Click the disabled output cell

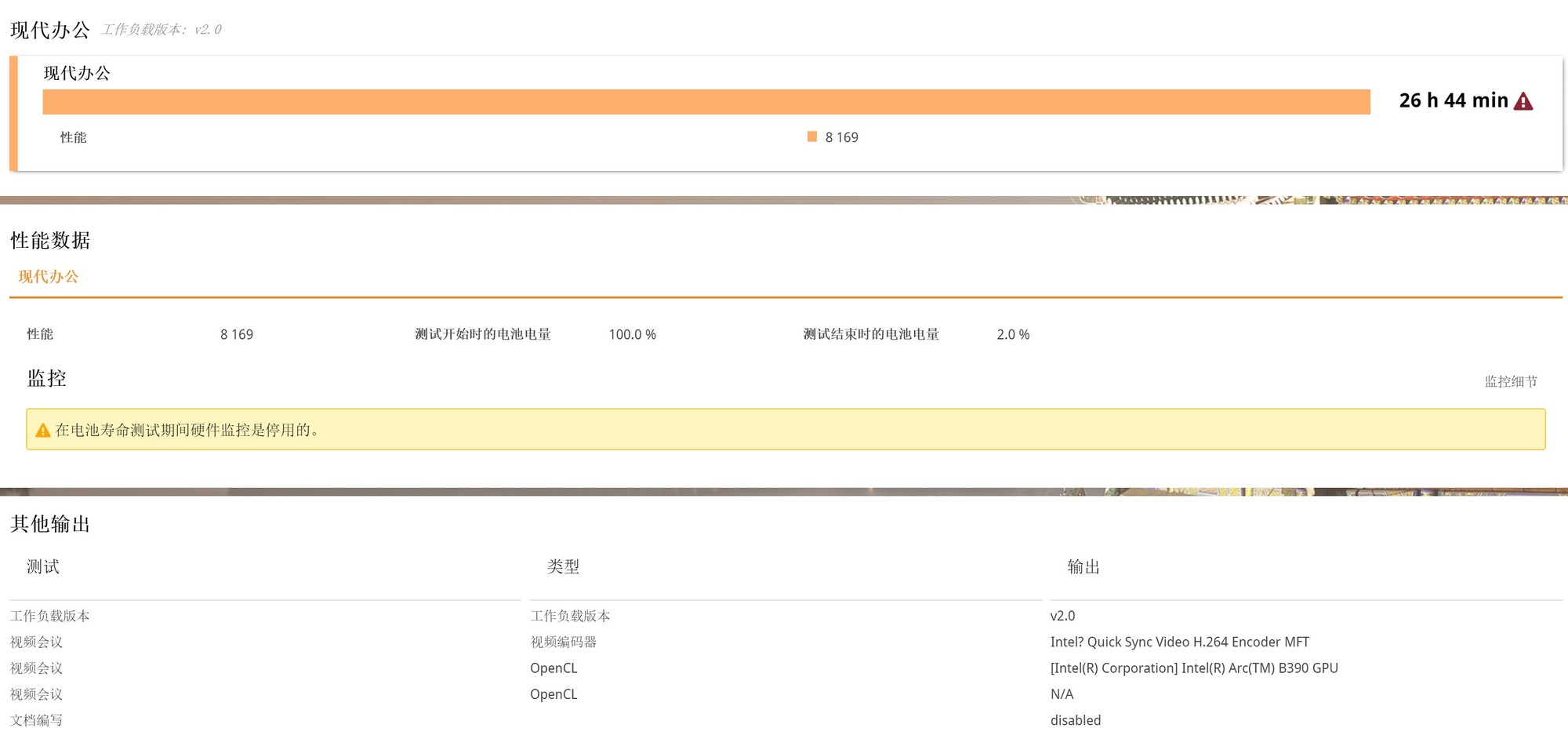click(x=1076, y=720)
